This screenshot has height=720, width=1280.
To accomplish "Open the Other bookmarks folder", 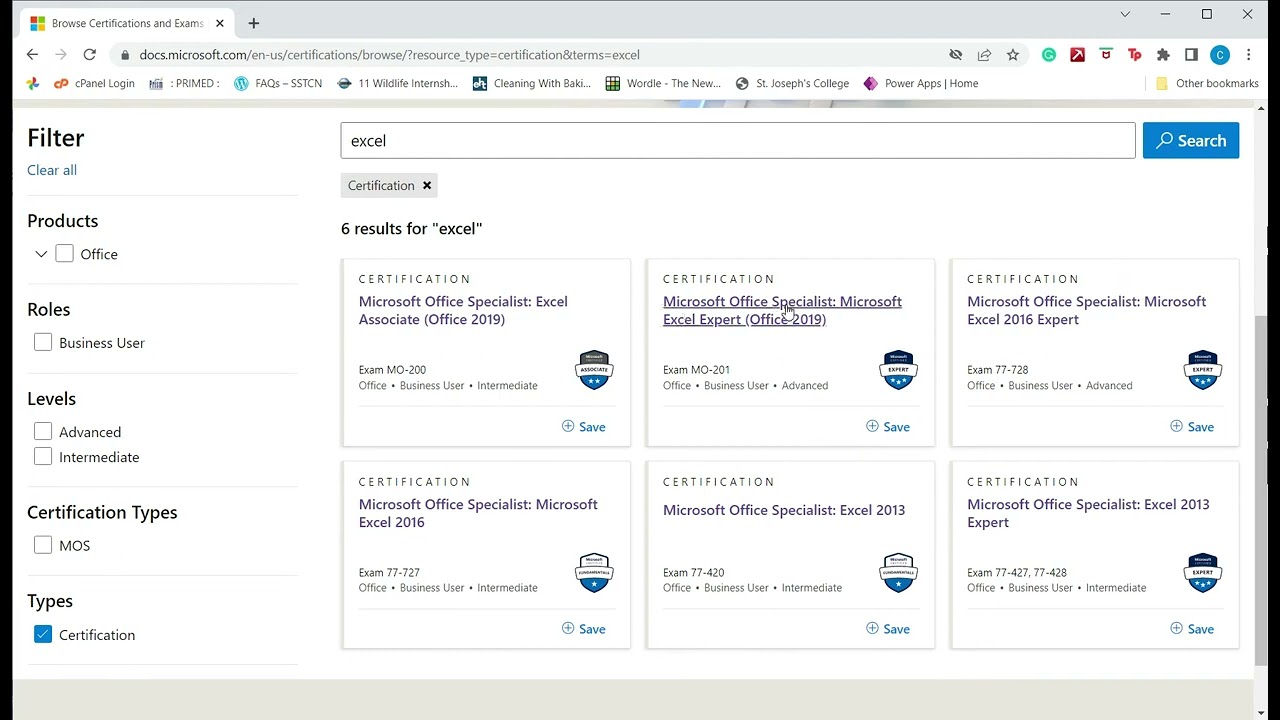I will (x=1207, y=84).
